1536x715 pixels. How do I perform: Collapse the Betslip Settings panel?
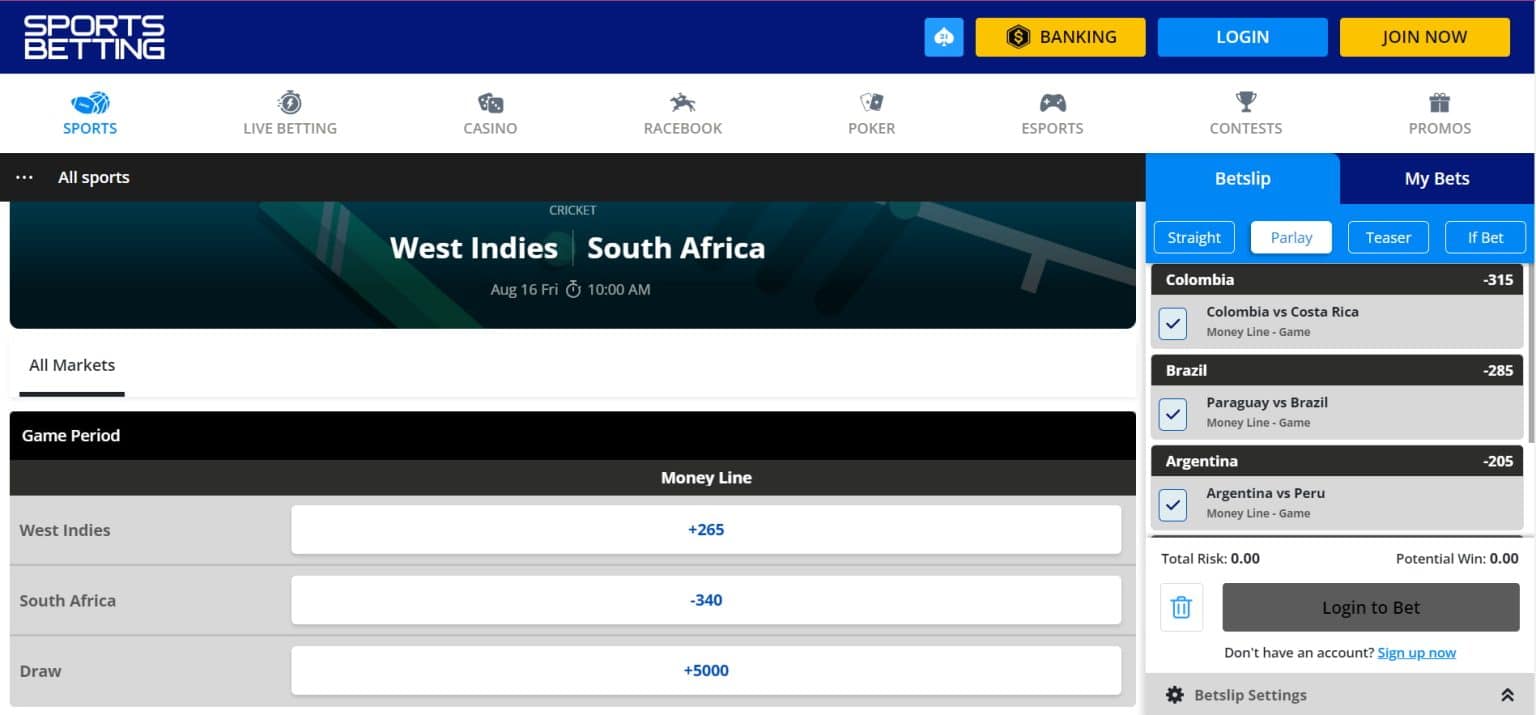coord(1510,694)
